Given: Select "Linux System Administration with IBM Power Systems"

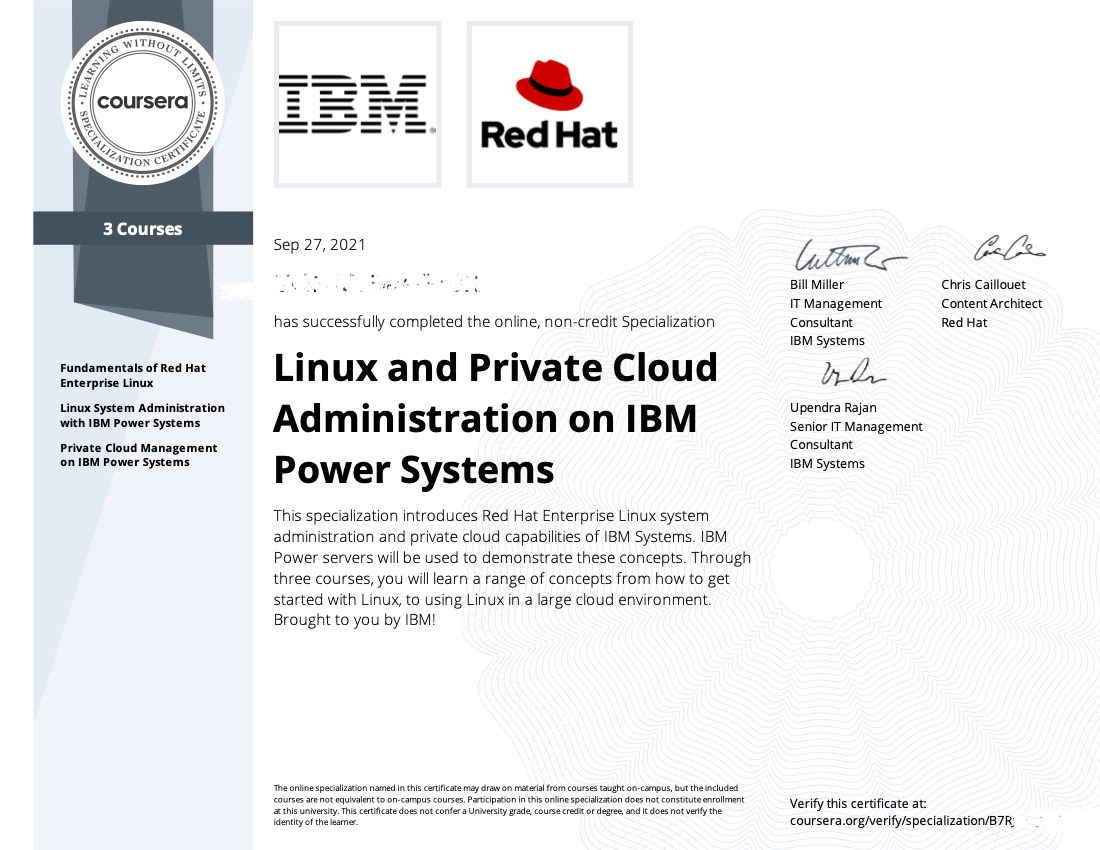Looking at the screenshot, I should click(x=142, y=415).
